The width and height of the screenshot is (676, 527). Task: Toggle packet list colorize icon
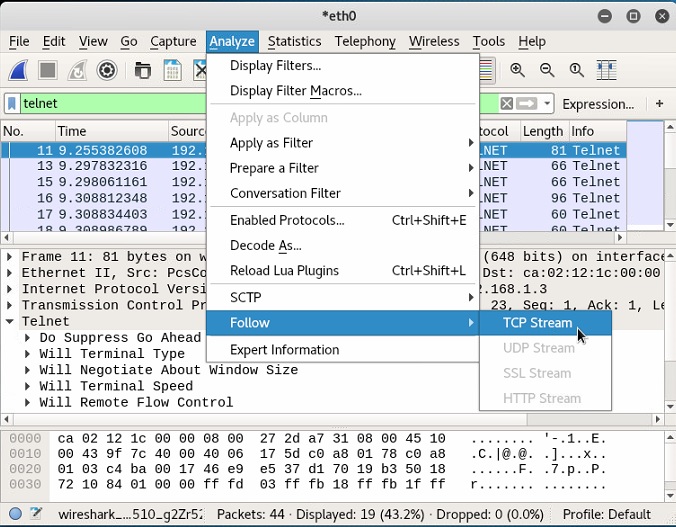486,70
